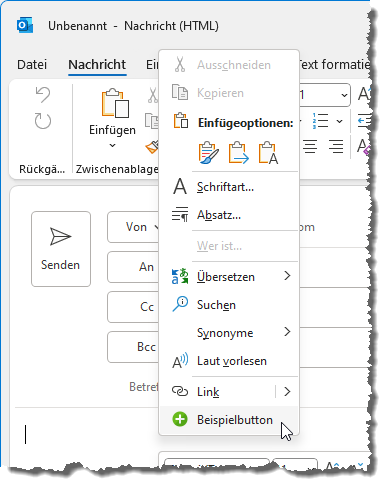
Task: Click the Undo arrow in ribbon
Action: tap(43, 95)
